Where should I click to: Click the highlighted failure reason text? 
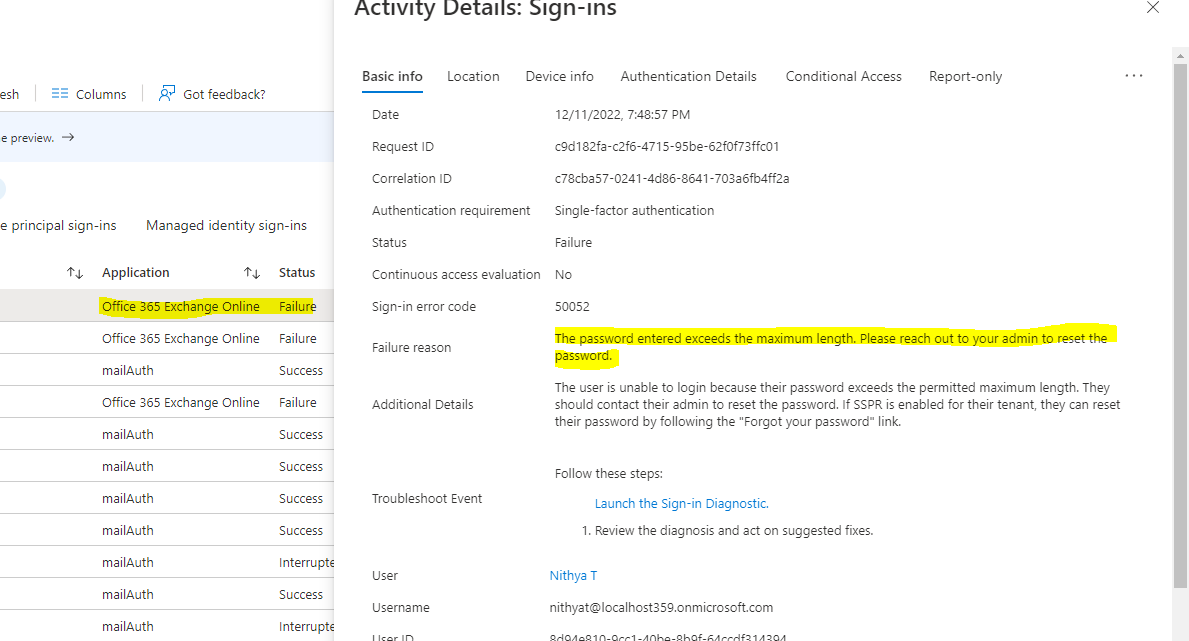tap(832, 347)
